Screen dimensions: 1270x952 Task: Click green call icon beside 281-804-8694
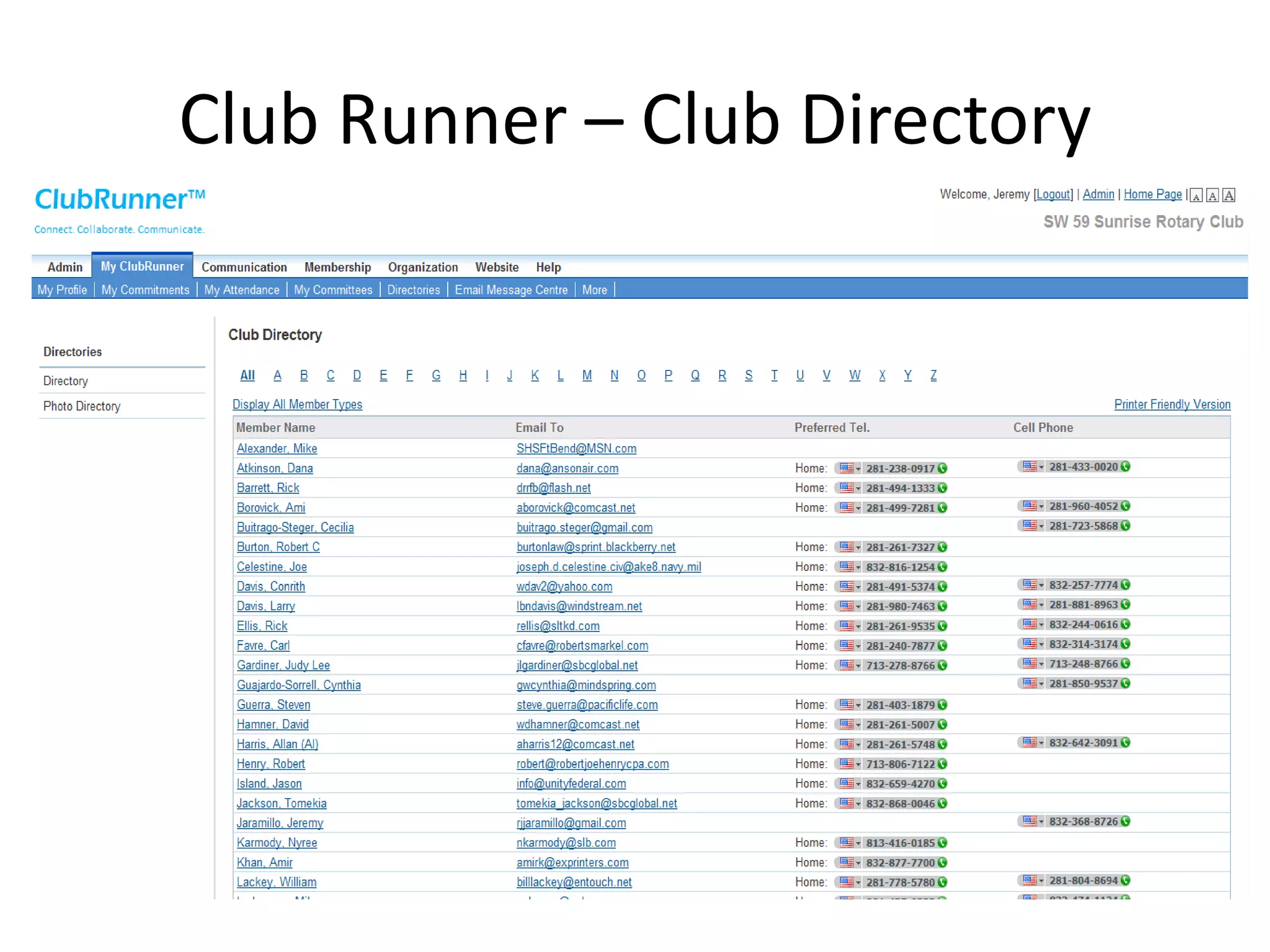[x=1126, y=881]
